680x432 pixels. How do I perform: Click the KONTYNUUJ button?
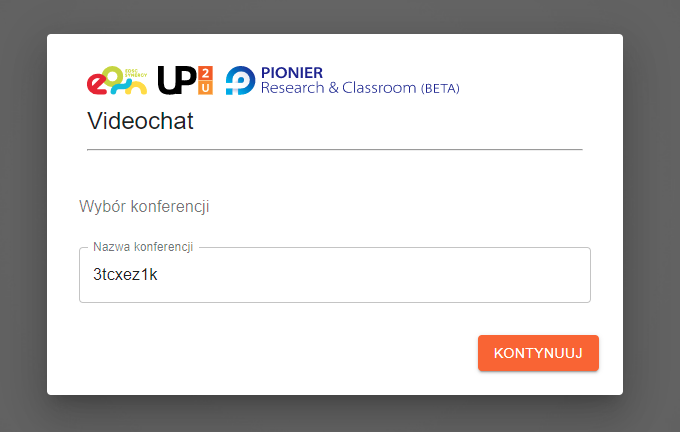538,353
